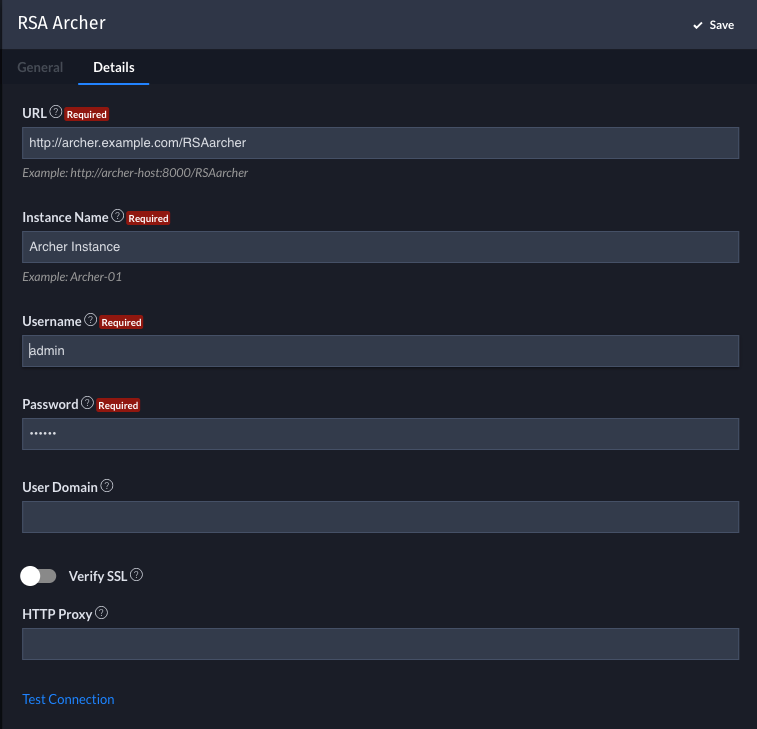Screen dimensions: 757x729
Task: Click the HTTP Proxy help icon
Action: tap(101, 613)
